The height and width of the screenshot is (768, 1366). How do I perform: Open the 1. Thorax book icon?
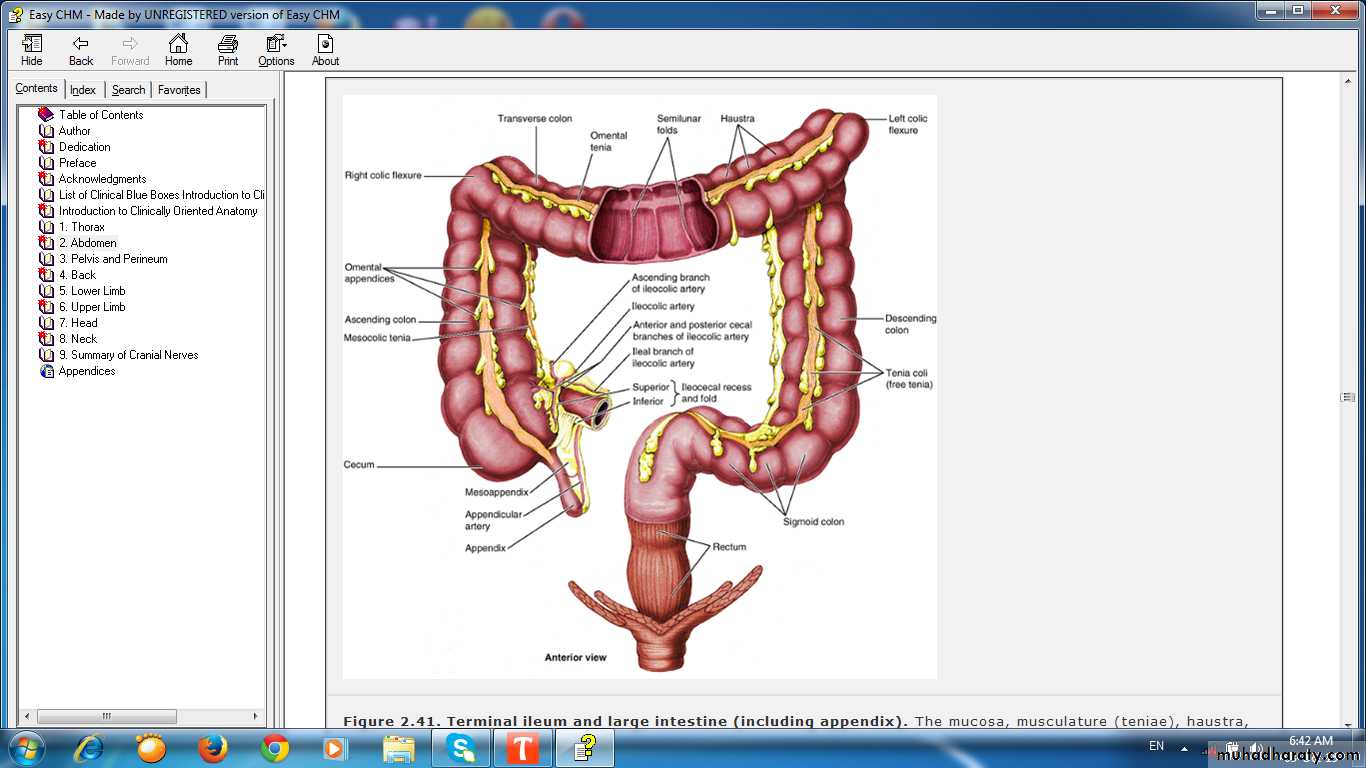coord(46,227)
